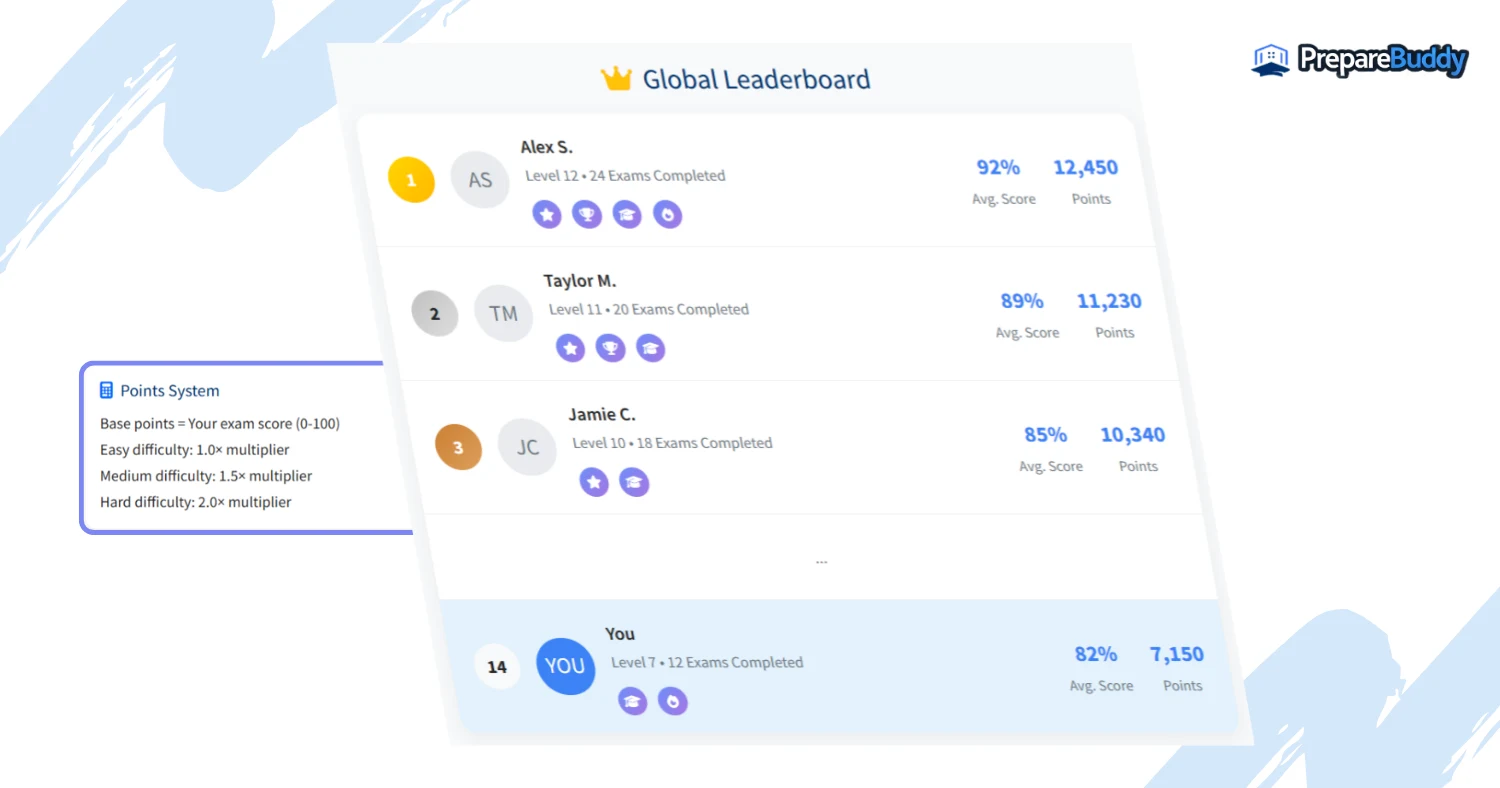Click the bronze rank 3 badge
The height and width of the screenshot is (788, 1500).
point(458,447)
